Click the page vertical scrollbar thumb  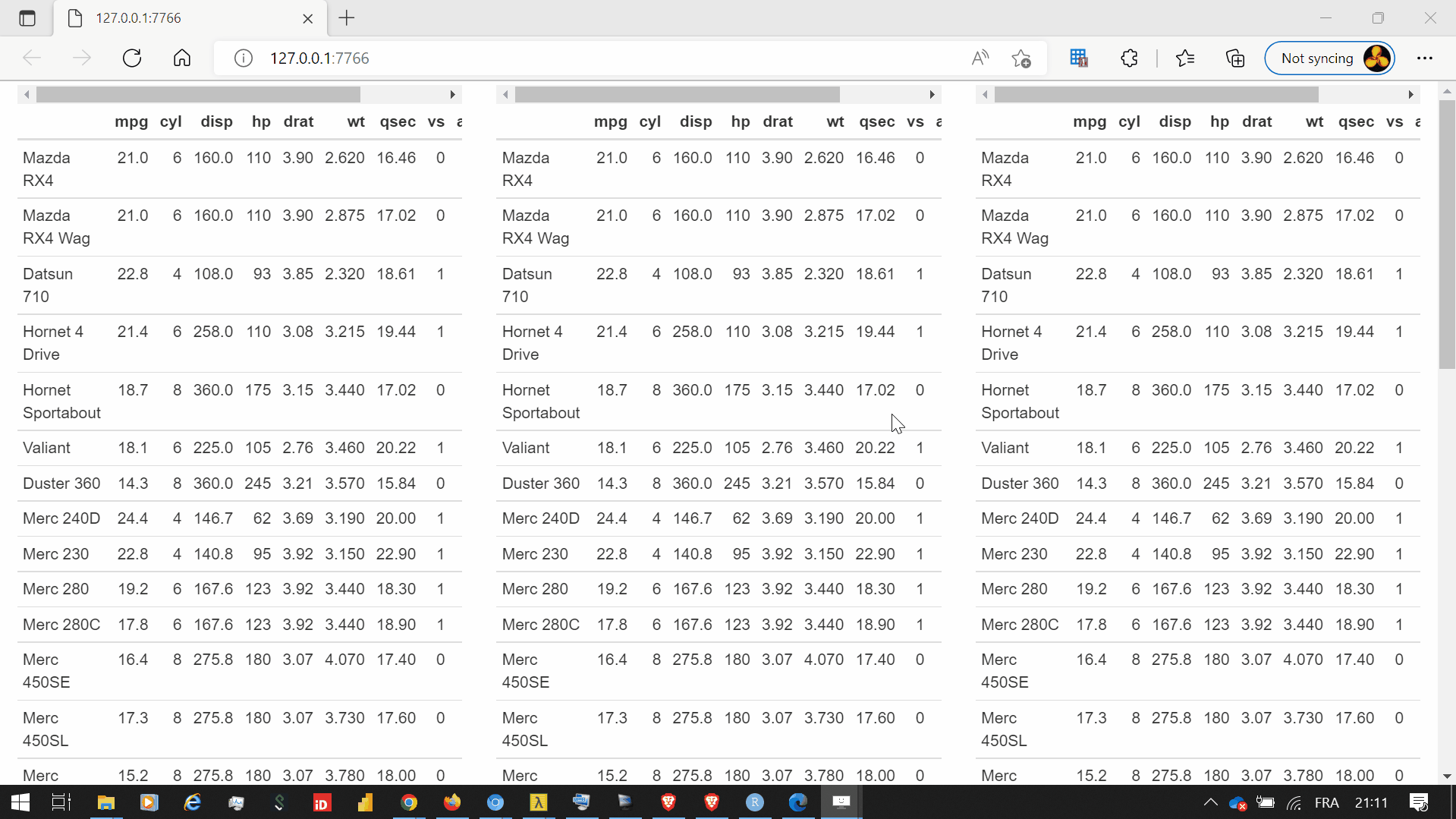pyautogui.click(x=1447, y=234)
